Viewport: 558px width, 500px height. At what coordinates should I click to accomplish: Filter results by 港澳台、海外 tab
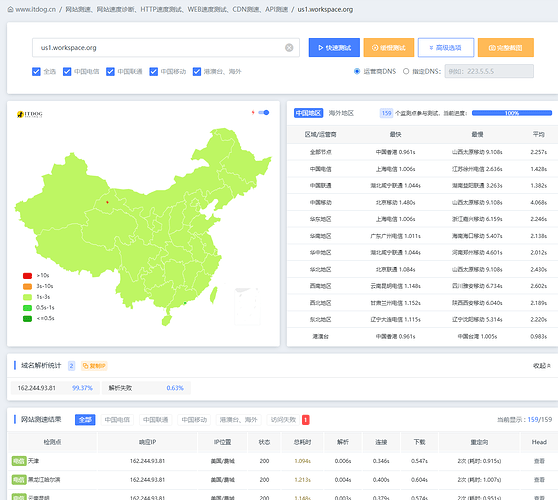238,420
